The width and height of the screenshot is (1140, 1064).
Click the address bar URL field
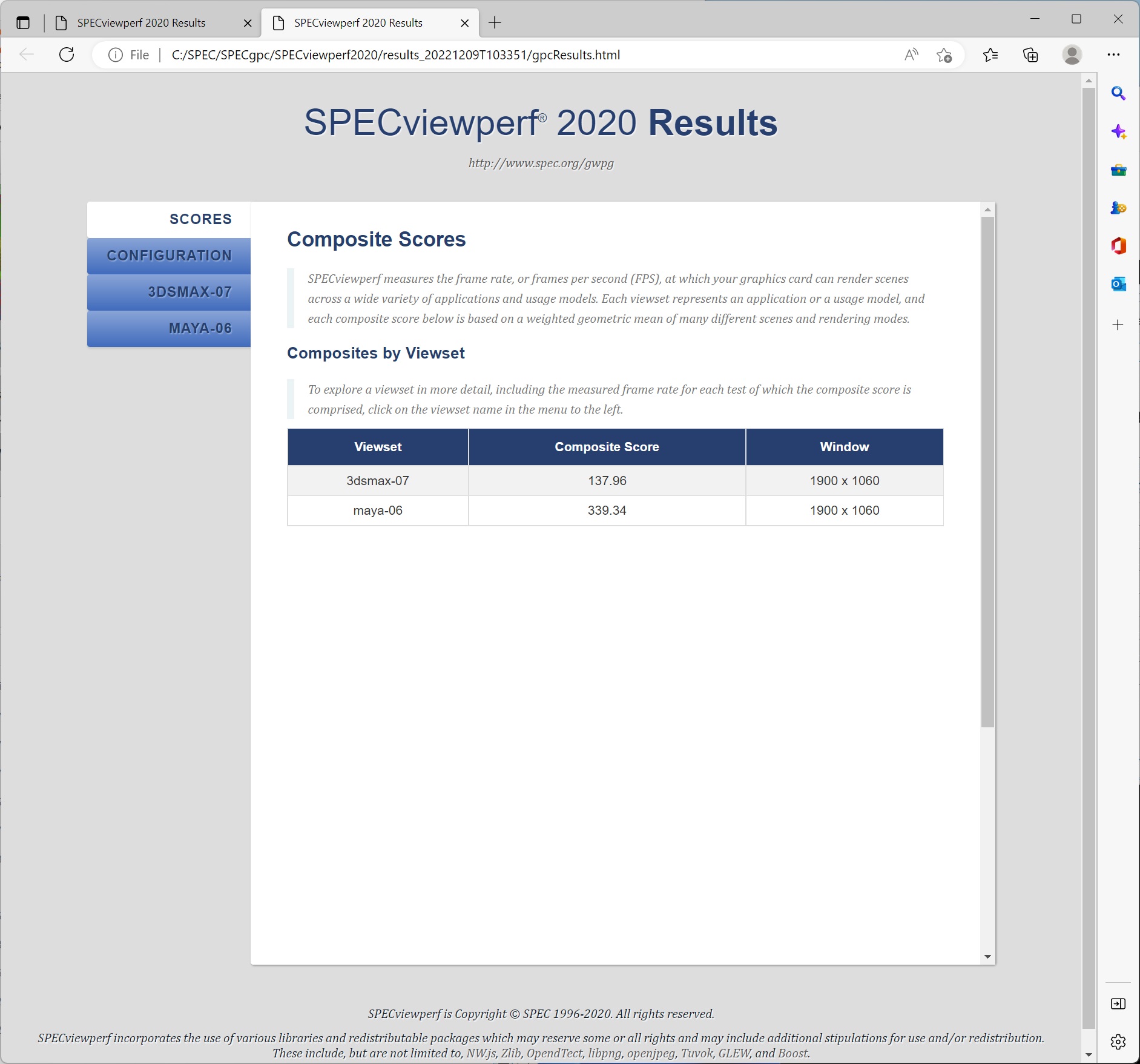(x=396, y=55)
